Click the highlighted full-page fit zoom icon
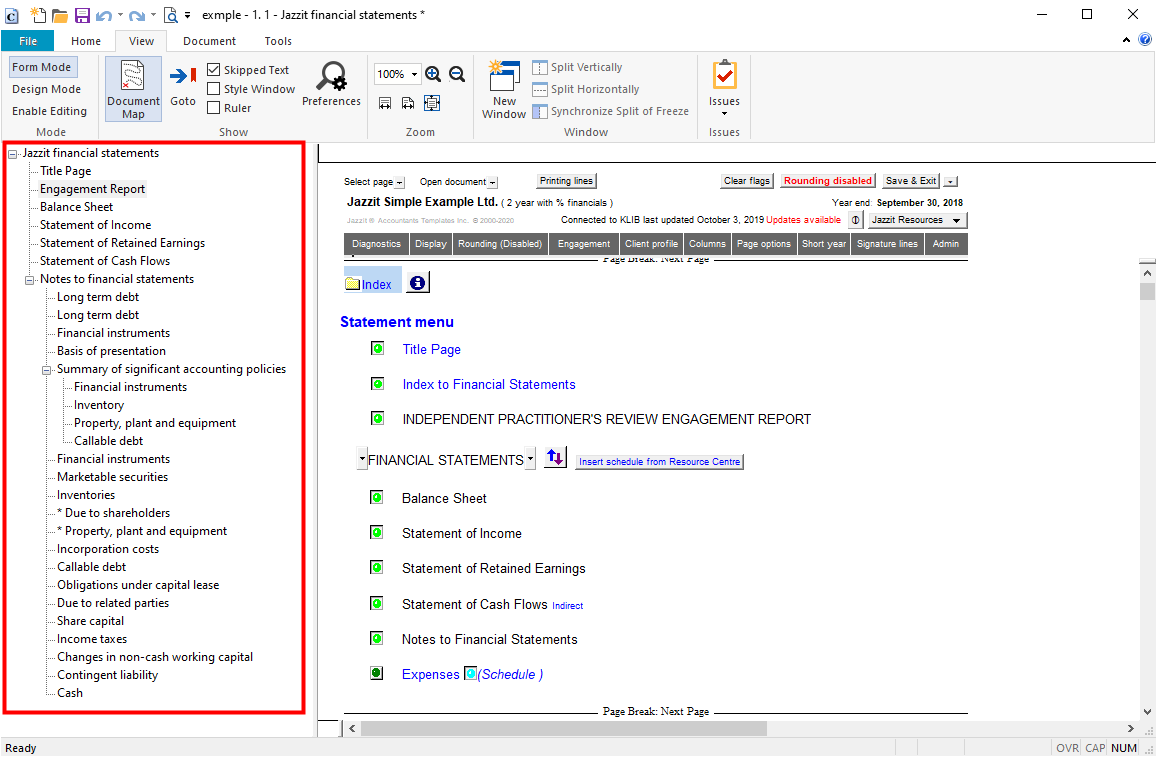This screenshot has height=757, width=1157. 432,103
